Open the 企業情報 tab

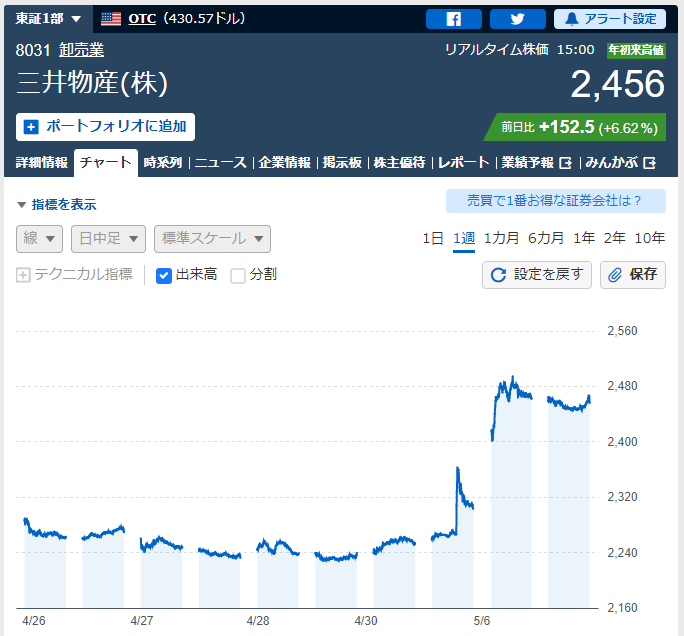(284, 162)
